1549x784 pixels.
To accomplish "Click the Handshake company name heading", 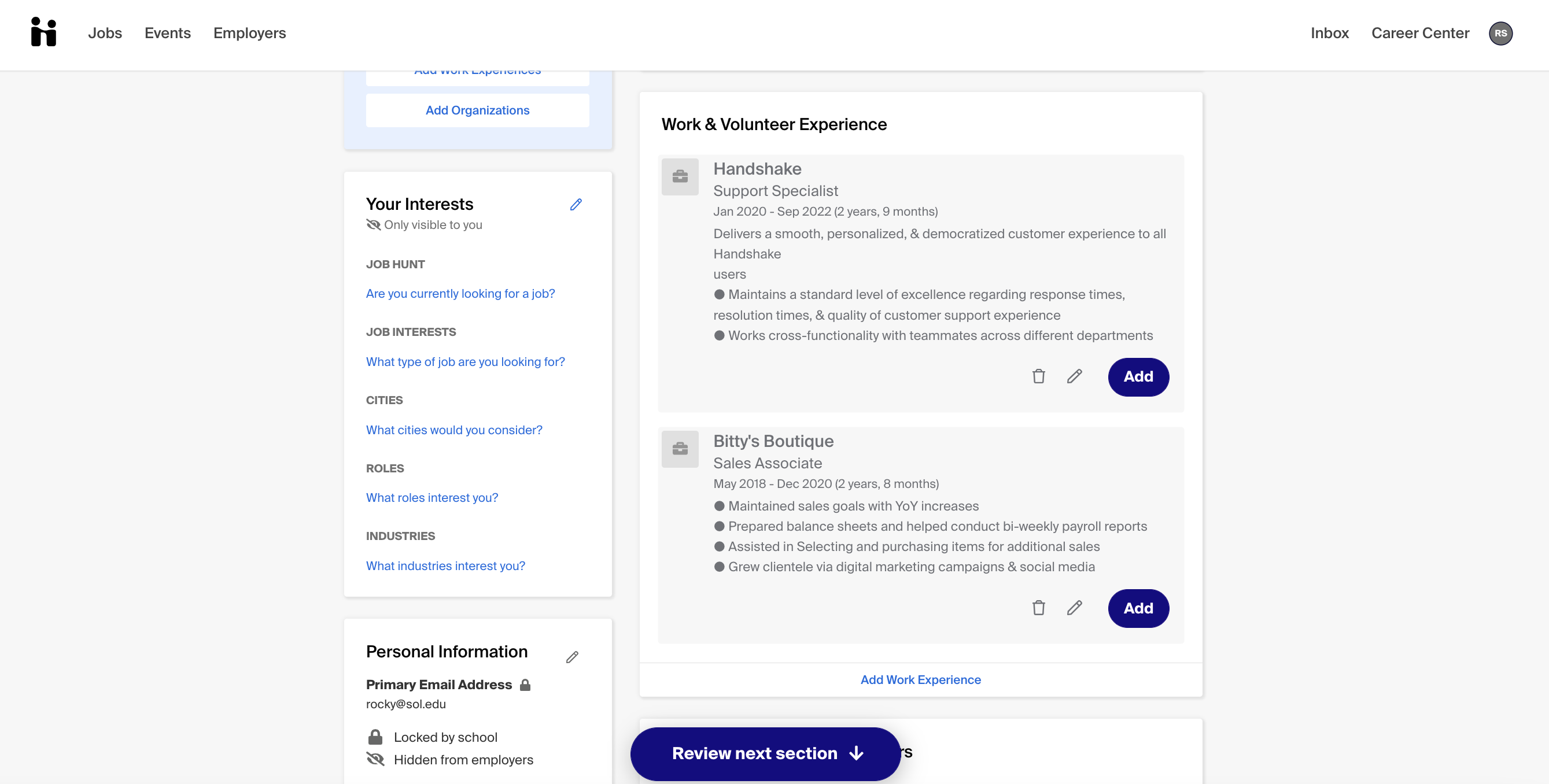I will [x=757, y=169].
